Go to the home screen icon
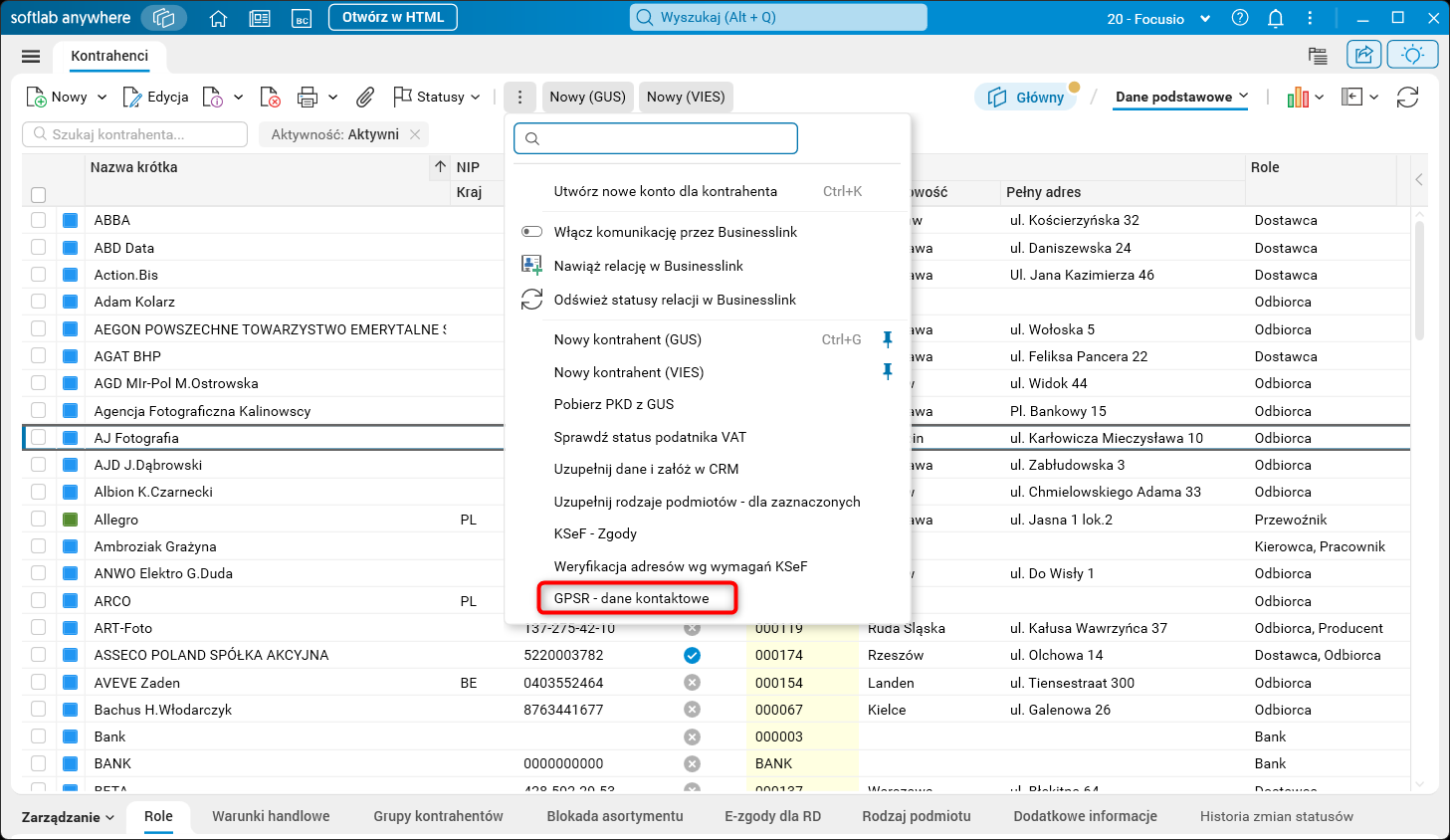 [x=219, y=18]
